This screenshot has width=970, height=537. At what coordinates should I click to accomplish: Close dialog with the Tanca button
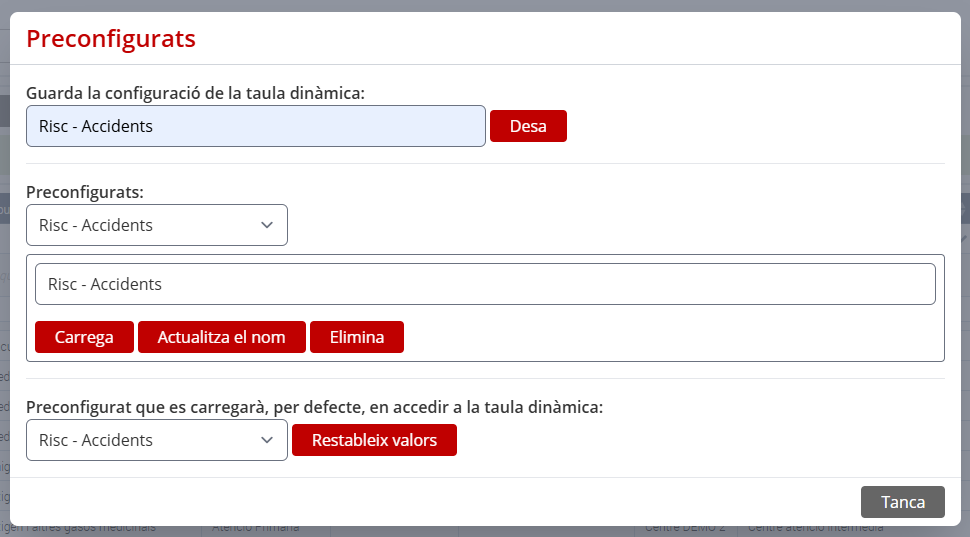[903, 502]
